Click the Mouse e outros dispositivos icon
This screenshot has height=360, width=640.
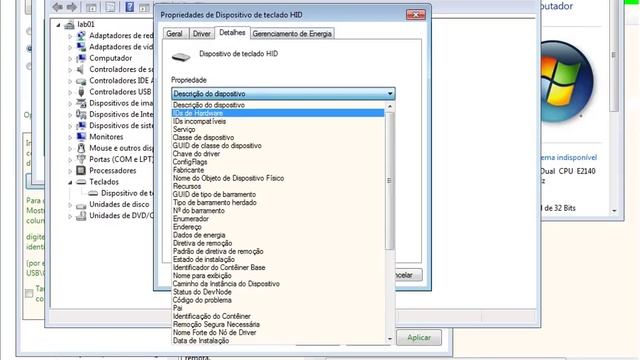point(81,148)
